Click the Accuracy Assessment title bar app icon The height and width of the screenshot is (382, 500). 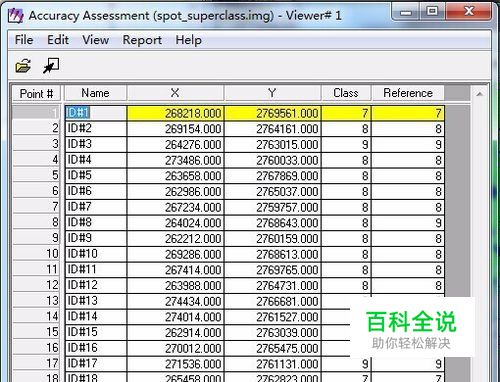click(x=15, y=16)
